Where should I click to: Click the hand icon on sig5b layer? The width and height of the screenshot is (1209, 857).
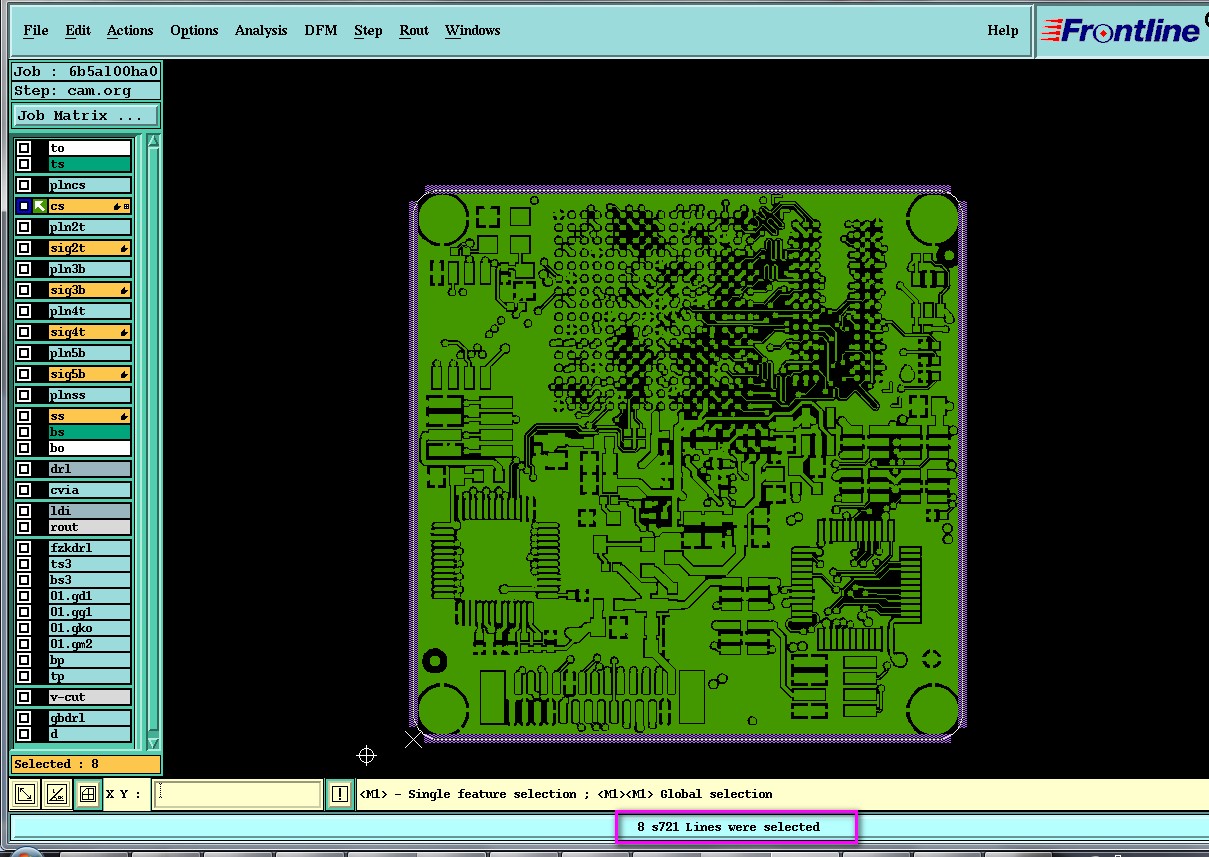[125, 374]
